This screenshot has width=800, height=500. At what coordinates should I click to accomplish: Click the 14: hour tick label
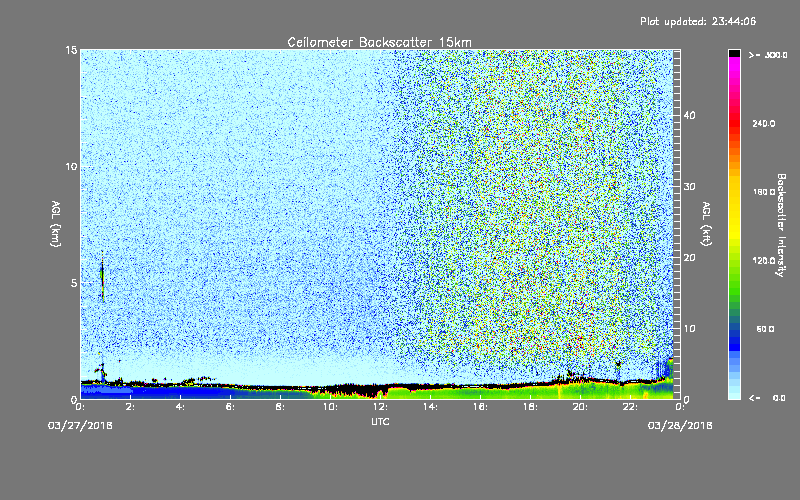click(430, 407)
